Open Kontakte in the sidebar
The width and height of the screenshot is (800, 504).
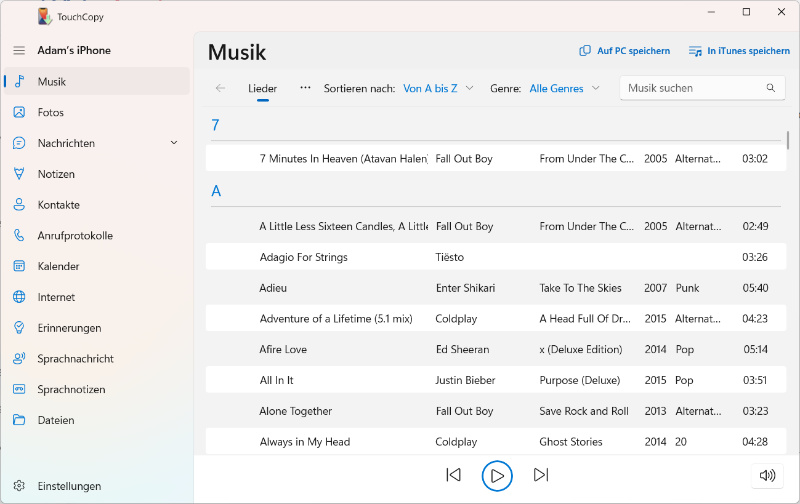click(97, 205)
